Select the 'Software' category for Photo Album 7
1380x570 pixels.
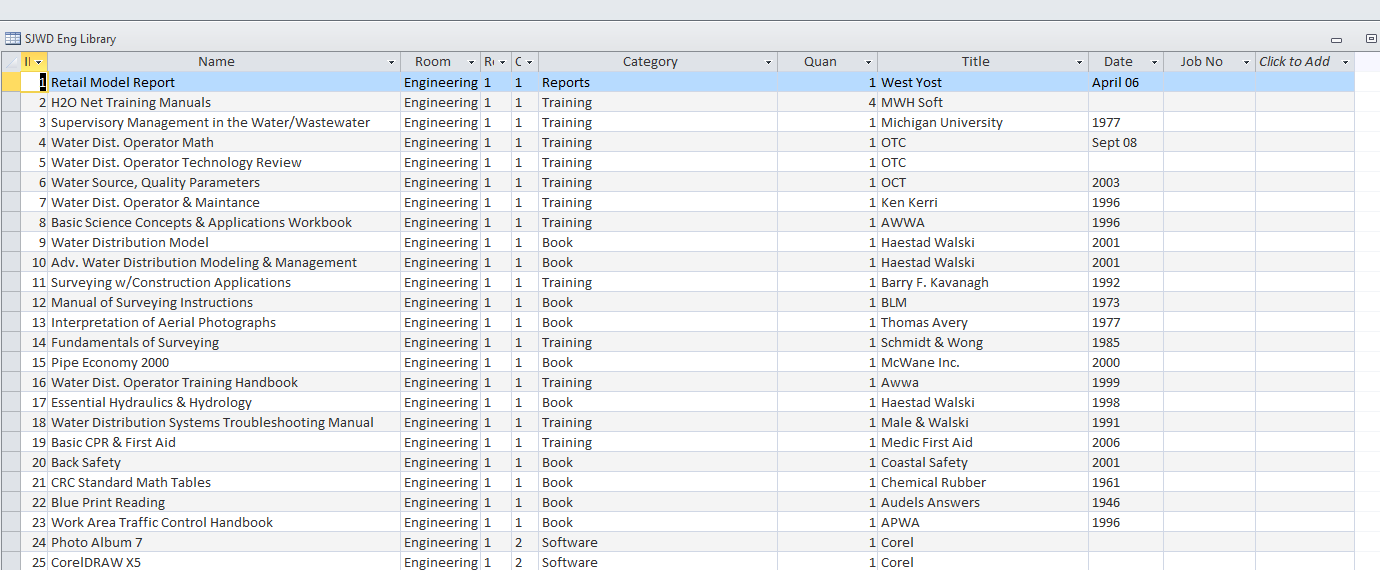coord(658,542)
